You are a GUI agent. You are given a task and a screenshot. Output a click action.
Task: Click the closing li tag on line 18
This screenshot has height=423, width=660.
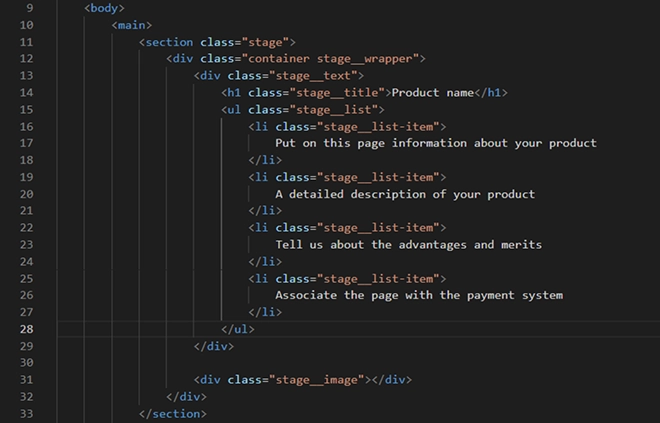coord(265,160)
